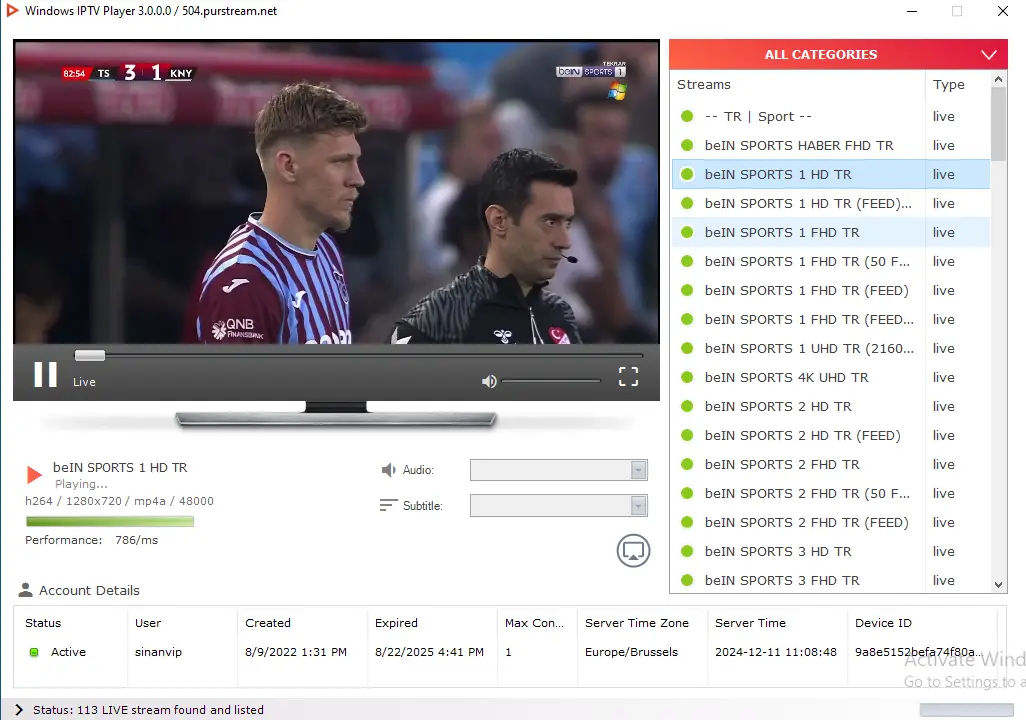Click the username 'sinanvip' cell
The height and width of the screenshot is (720, 1026).
click(158, 652)
